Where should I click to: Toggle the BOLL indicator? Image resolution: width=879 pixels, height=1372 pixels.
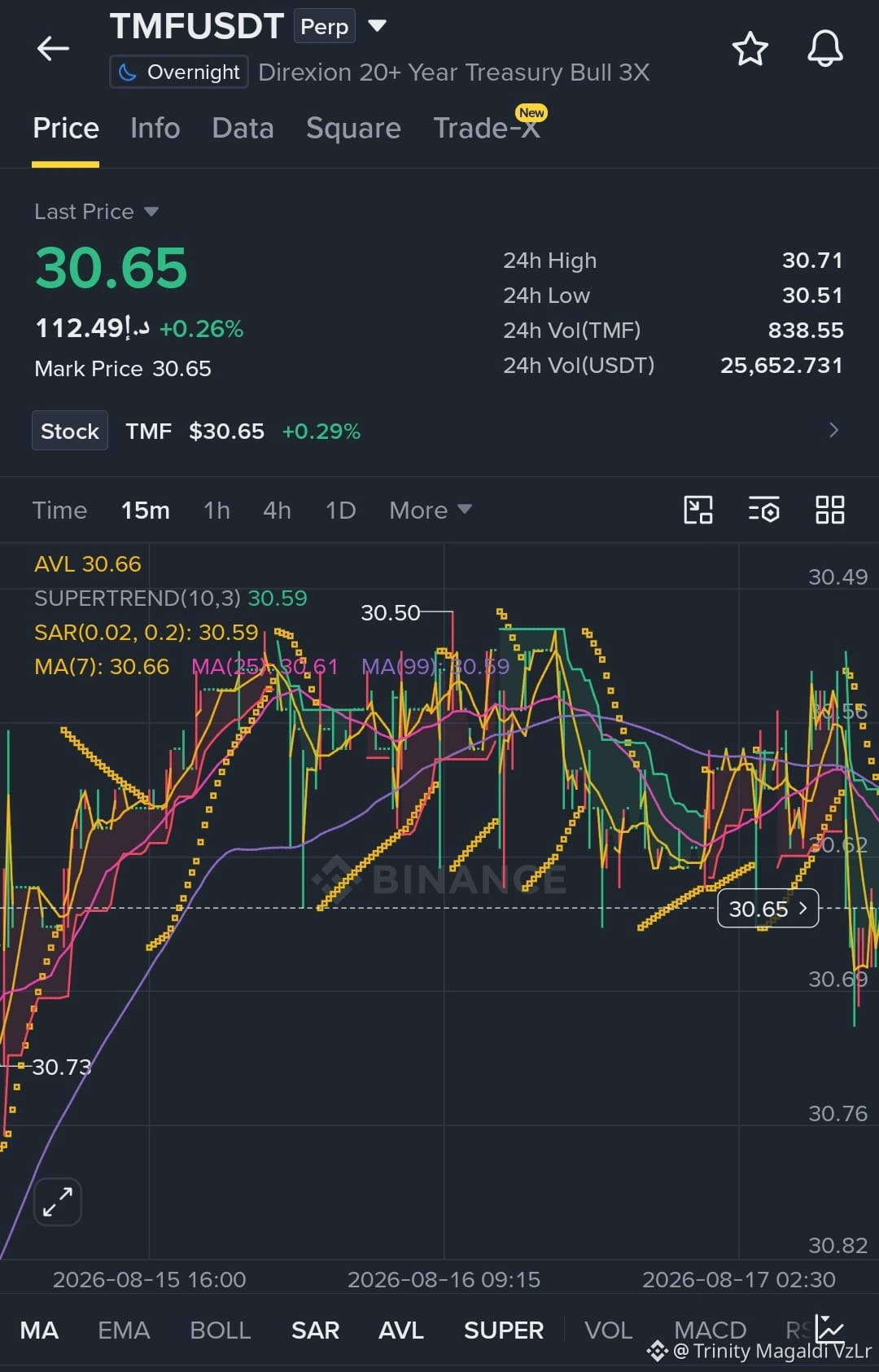tap(220, 1330)
